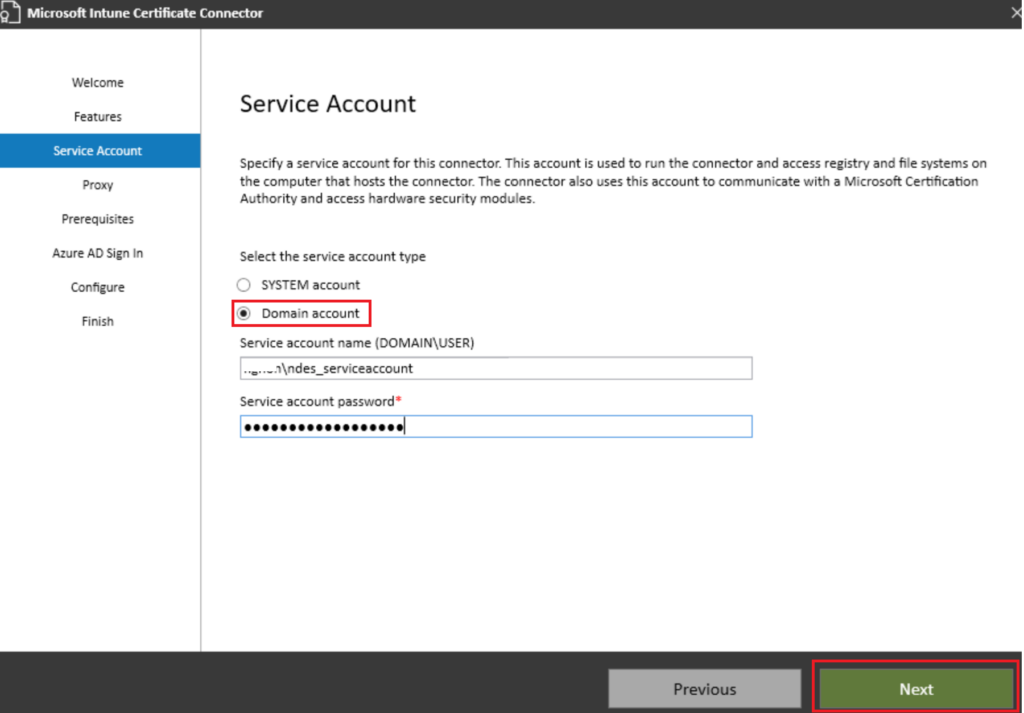Go back with the Previous button
This screenshot has width=1024, height=713.
coord(705,689)
